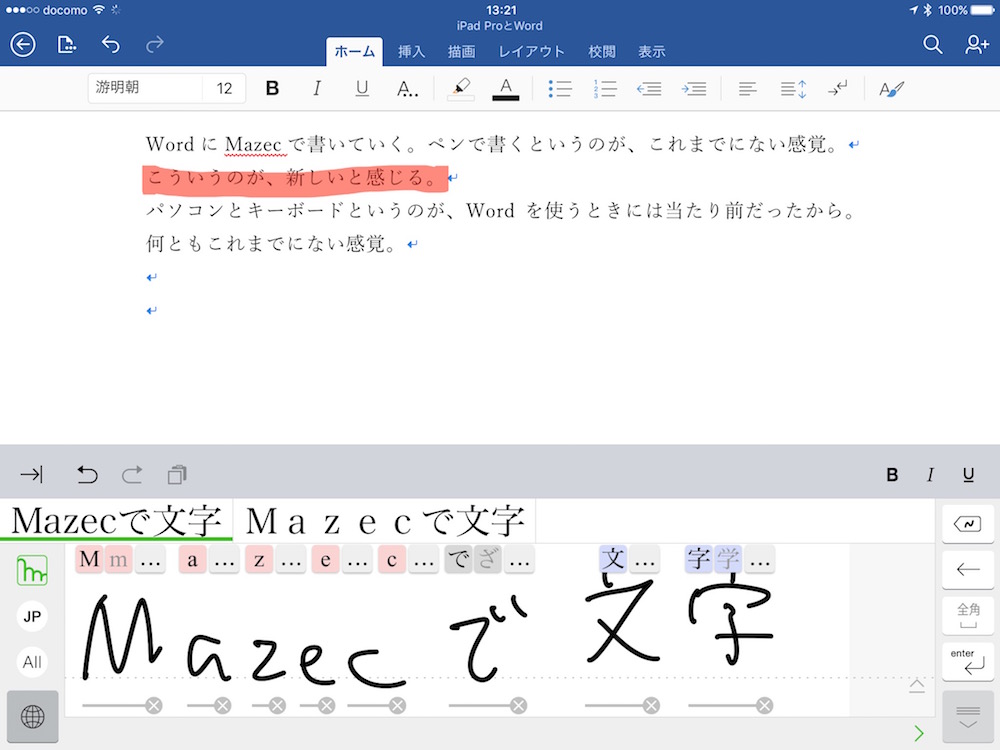Undo handwriting in mazec toolbar
Screen dimensions: 1000x750
(87, 474)
